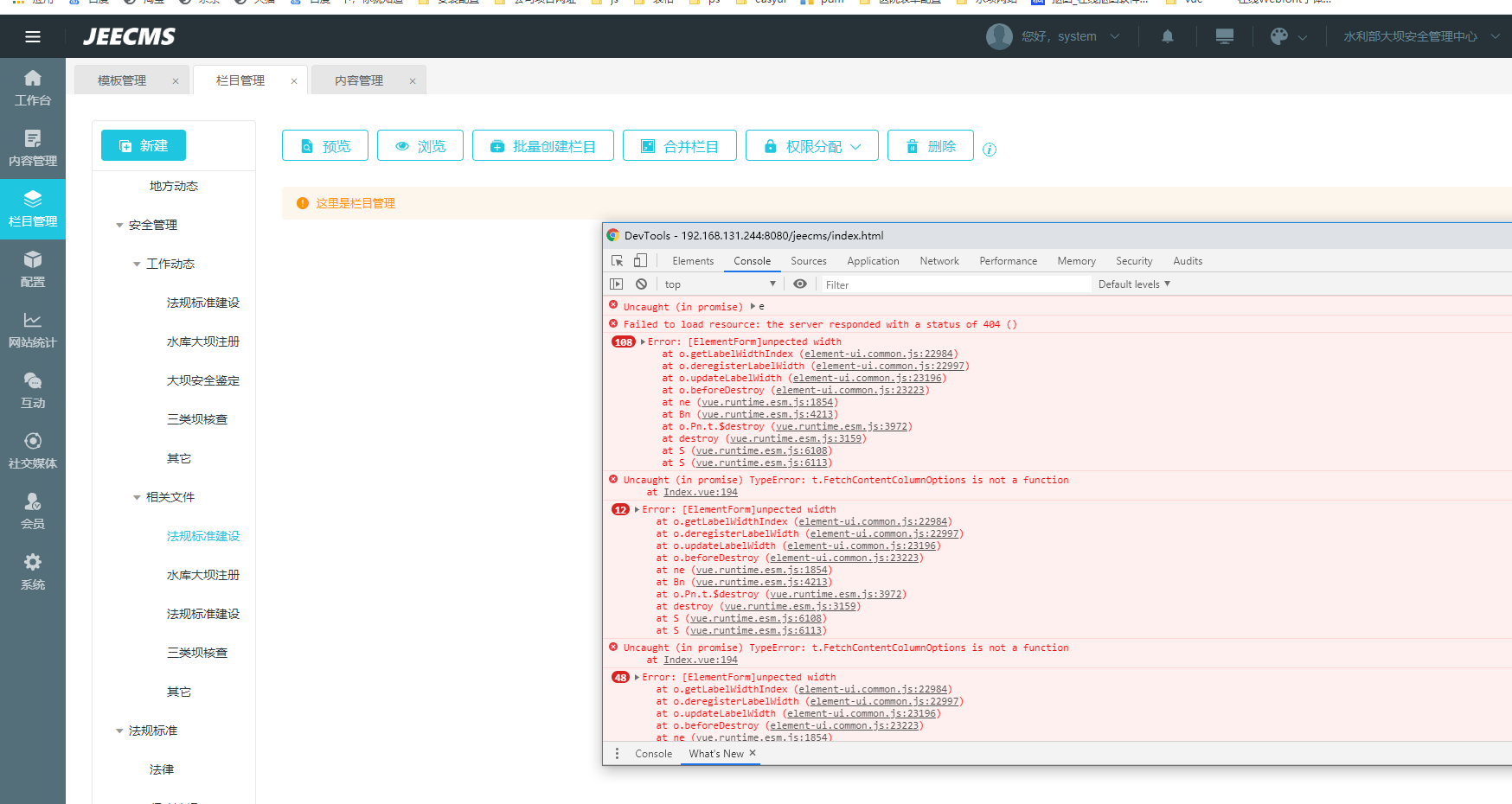Clear the console with the ban icon

pyautogui.click(x=641, y=284)
